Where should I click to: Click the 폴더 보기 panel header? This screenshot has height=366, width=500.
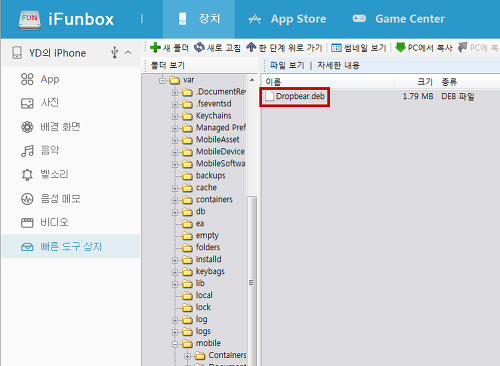tap(168, 65)
